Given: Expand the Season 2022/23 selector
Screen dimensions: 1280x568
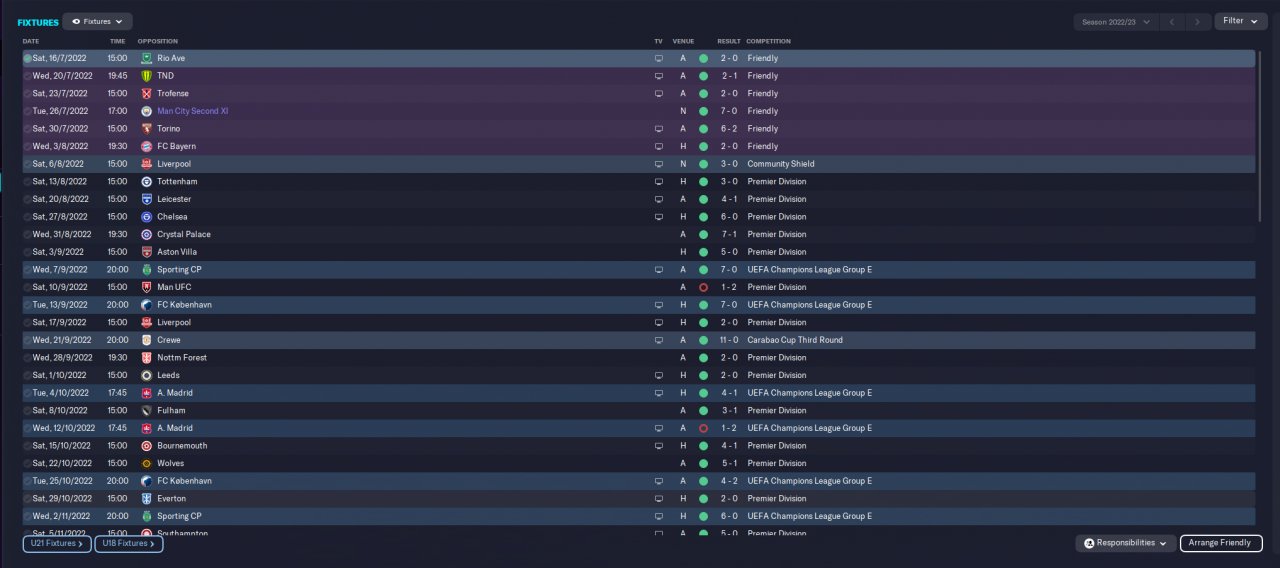Looking at the screenshot, I should (1116, 21).
